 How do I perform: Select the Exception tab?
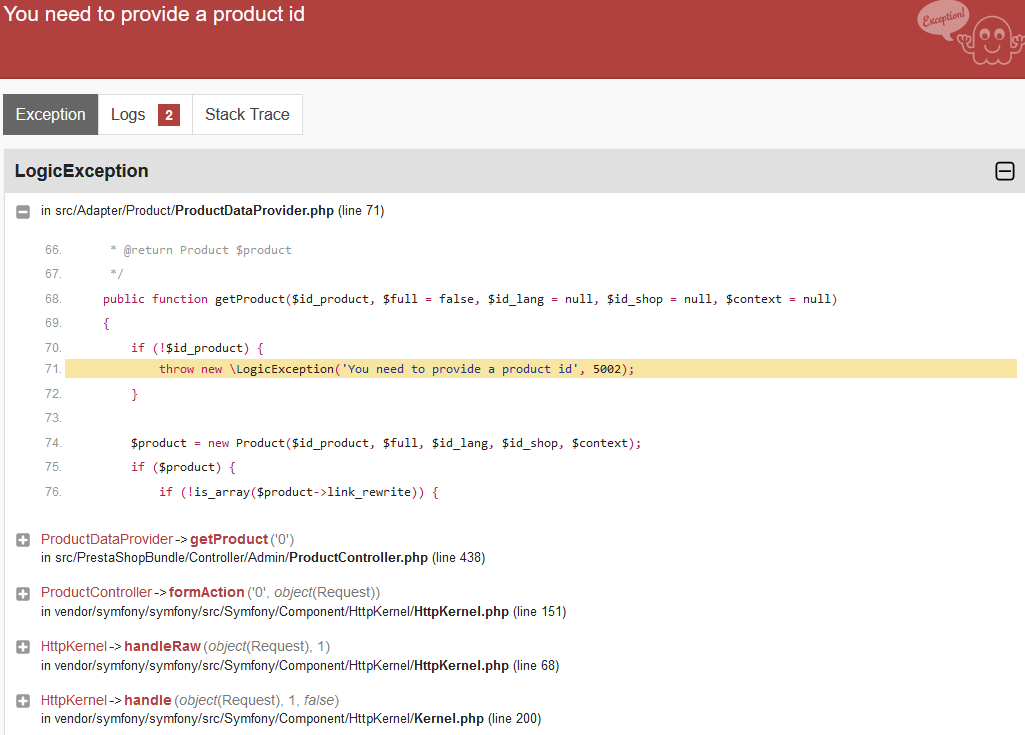coord(50,114)
